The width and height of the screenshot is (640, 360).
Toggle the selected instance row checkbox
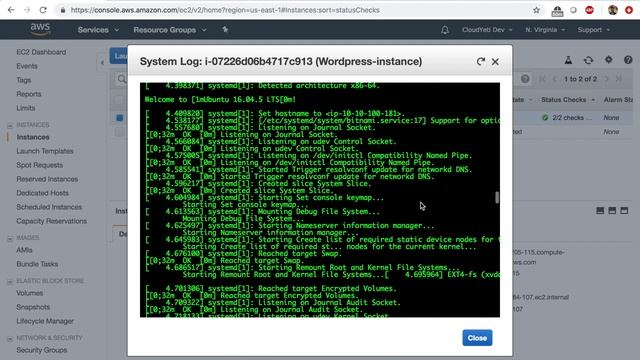[x=120, y=118]
